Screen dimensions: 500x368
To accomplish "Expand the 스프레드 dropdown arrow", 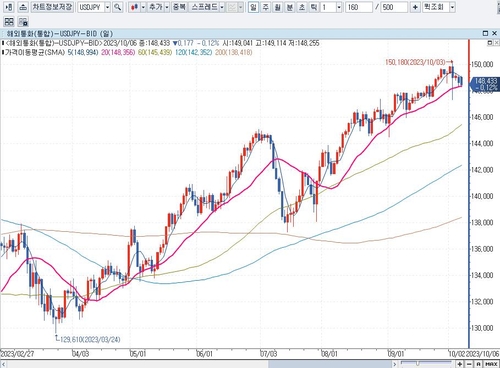I will (222, 7).
